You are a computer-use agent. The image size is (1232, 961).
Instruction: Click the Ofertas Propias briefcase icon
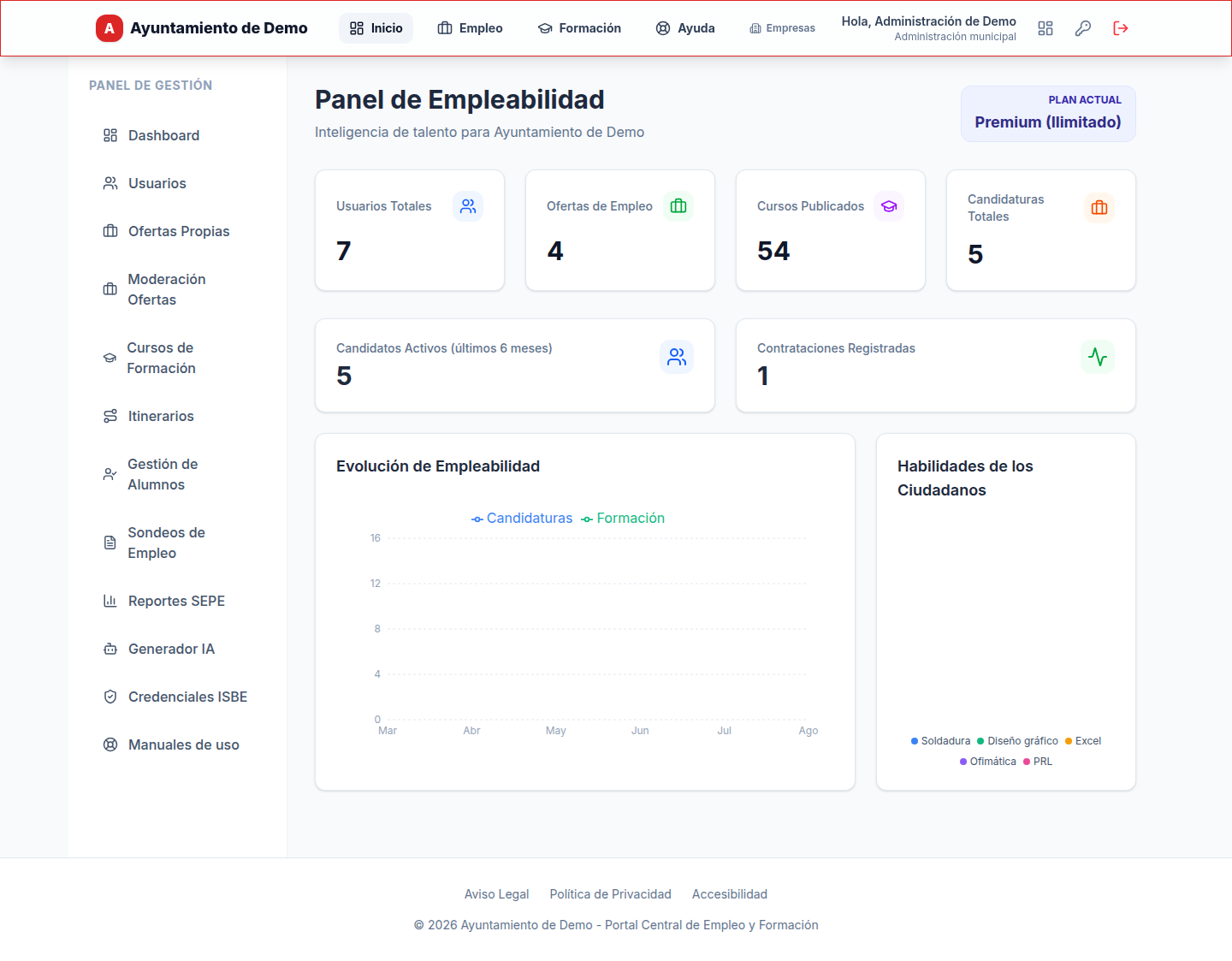pos(110,231)
